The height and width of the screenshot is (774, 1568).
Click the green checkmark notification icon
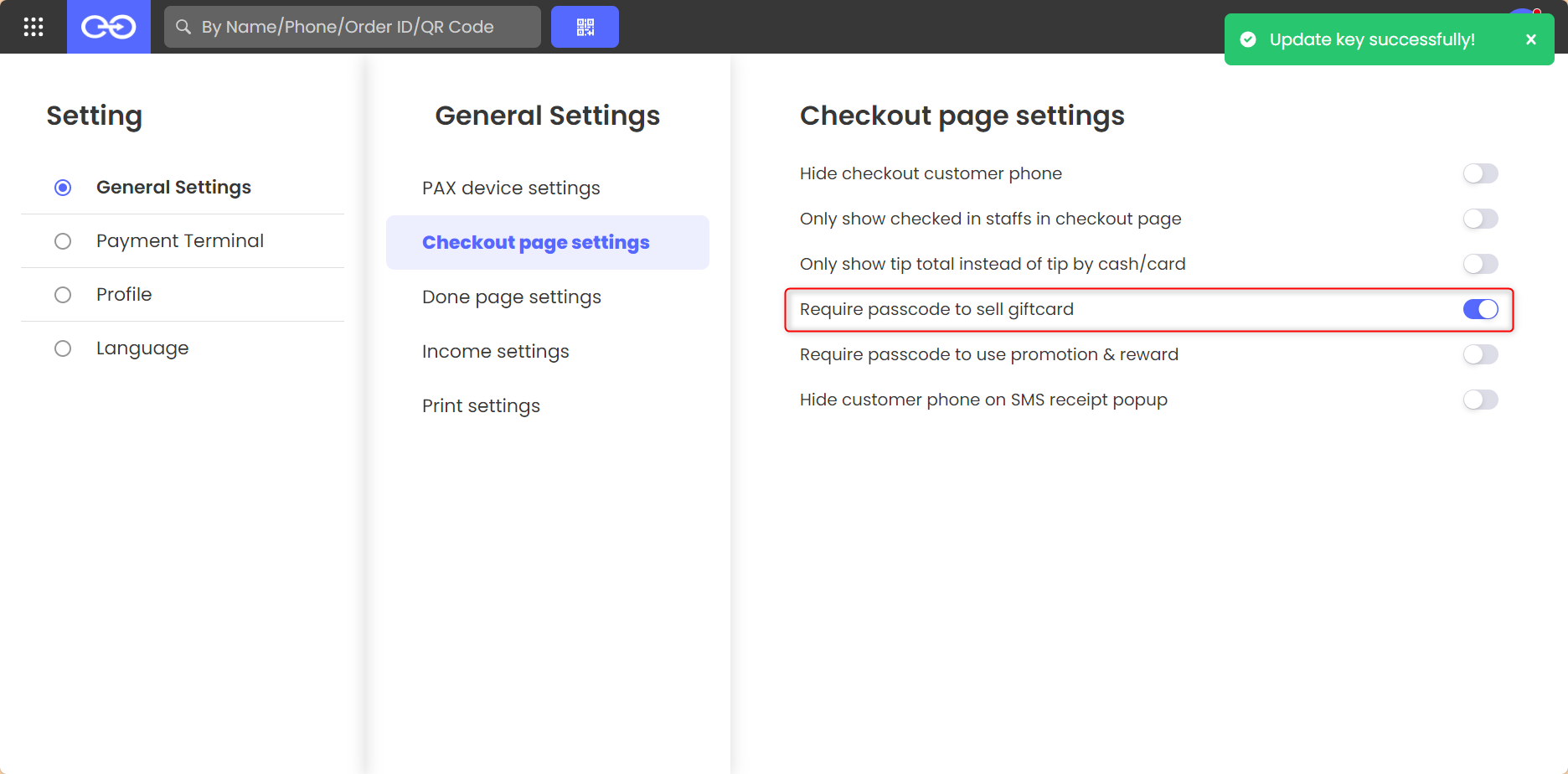coord(1248,39)
